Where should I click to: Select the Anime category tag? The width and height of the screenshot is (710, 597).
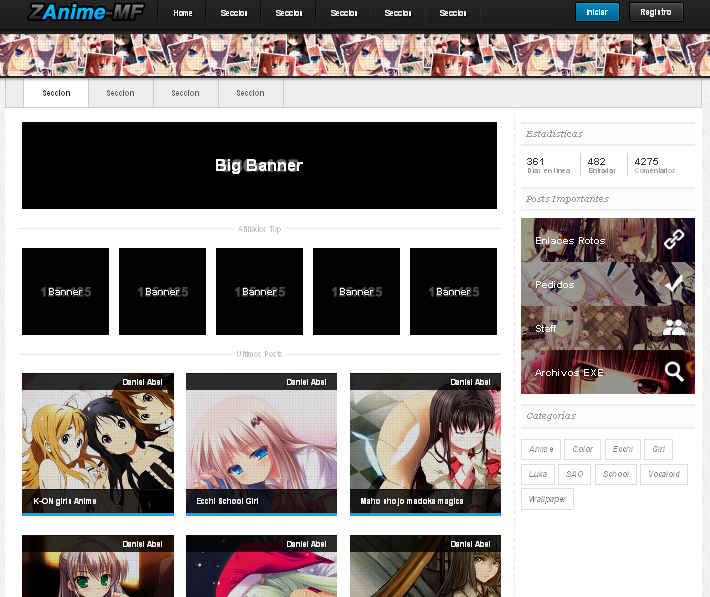pos(541,450)
